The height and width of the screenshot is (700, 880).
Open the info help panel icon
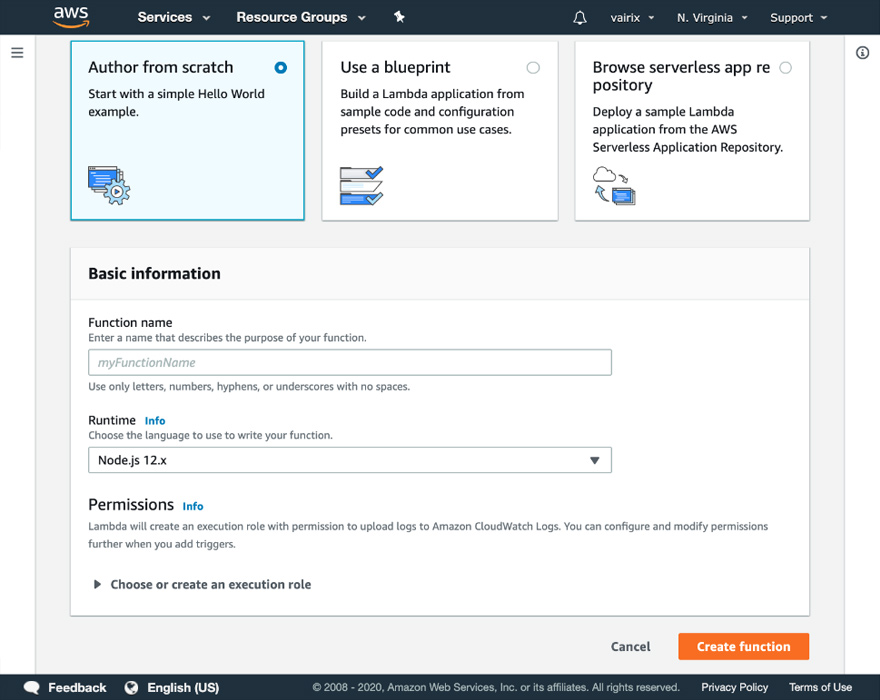click(862, 53)
